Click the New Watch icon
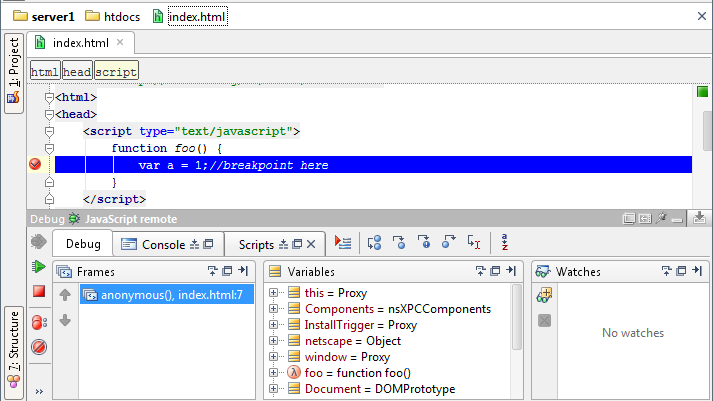 point(544,296)
